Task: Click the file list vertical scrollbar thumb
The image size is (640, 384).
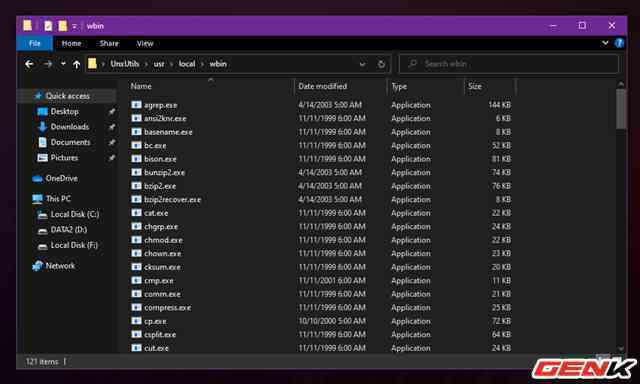Action: click(621, 109)
